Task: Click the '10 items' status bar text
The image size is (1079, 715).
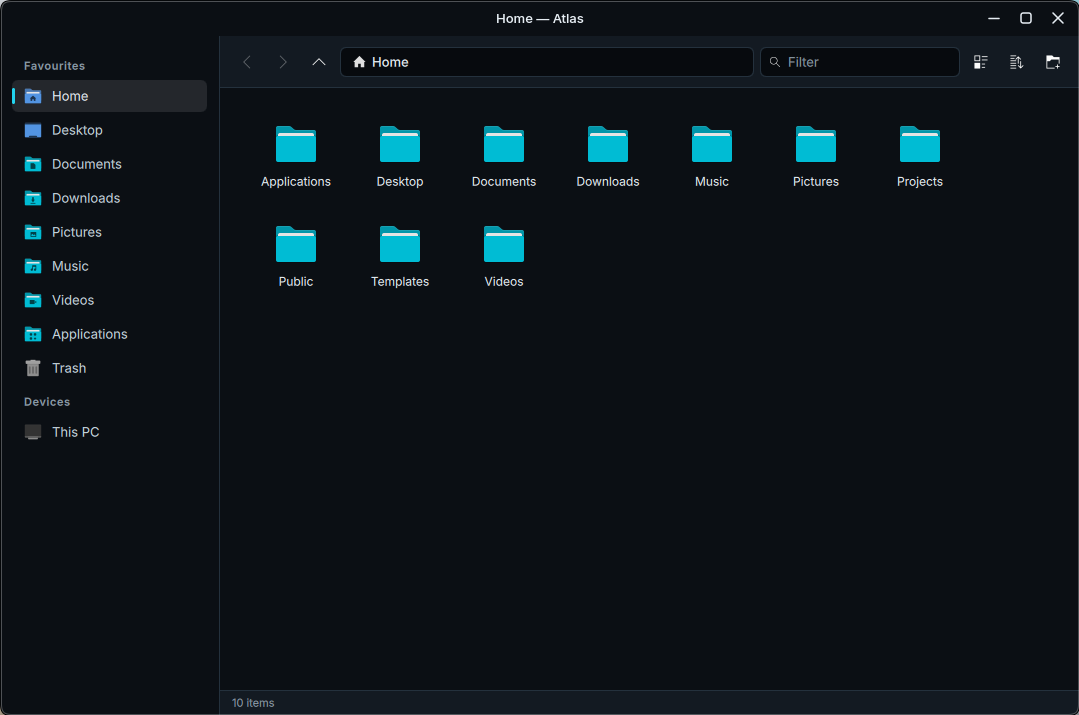Action: pyautogui.click(x=253, y=703)
